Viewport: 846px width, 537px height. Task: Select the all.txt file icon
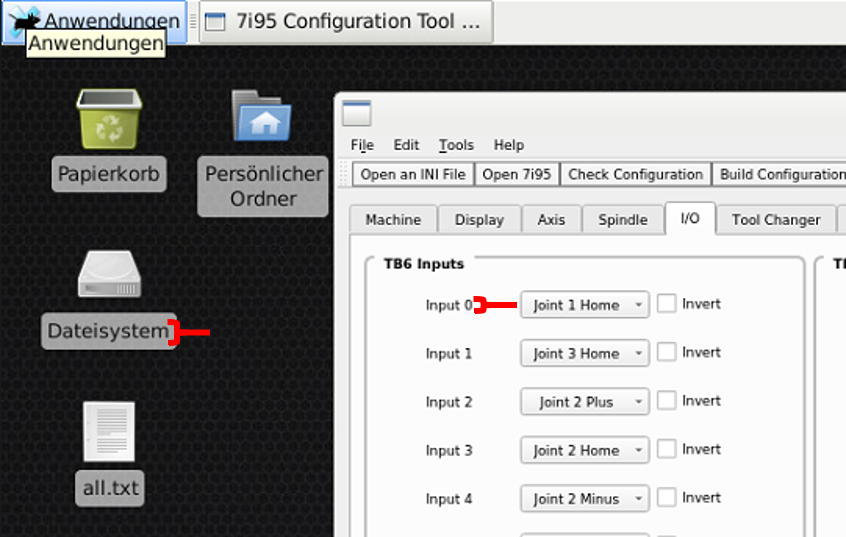[109, 432]
